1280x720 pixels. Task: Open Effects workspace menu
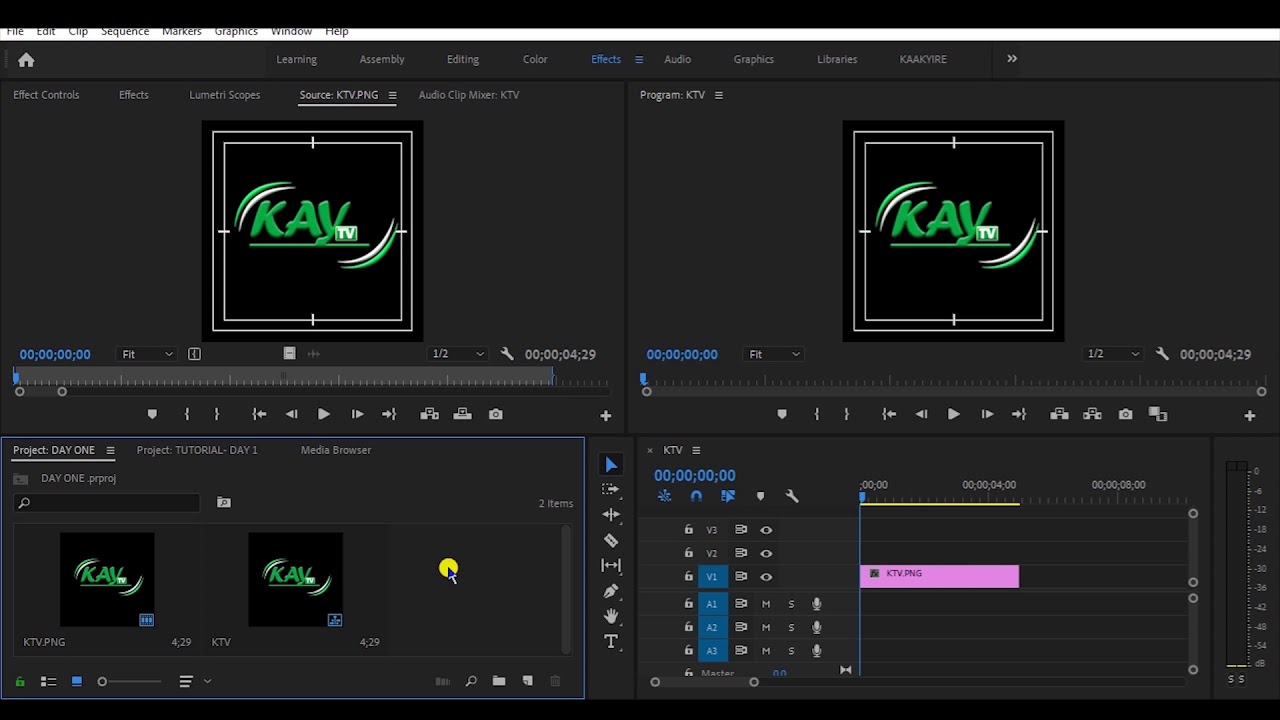click(x=639, y=59)
